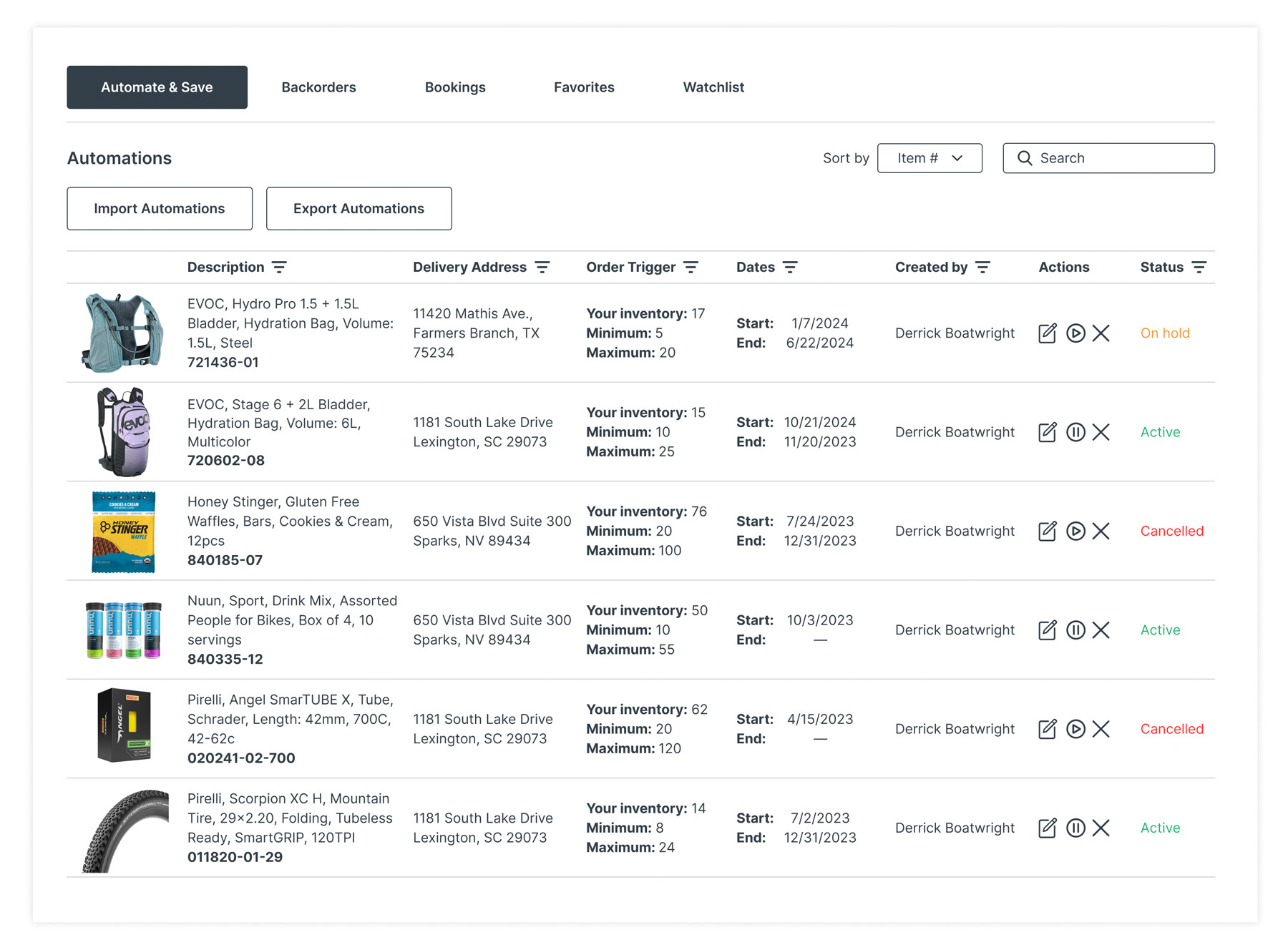Delete the Pirelli Scorpion XC automation

pyautogui.click(x=1101, y=828)
